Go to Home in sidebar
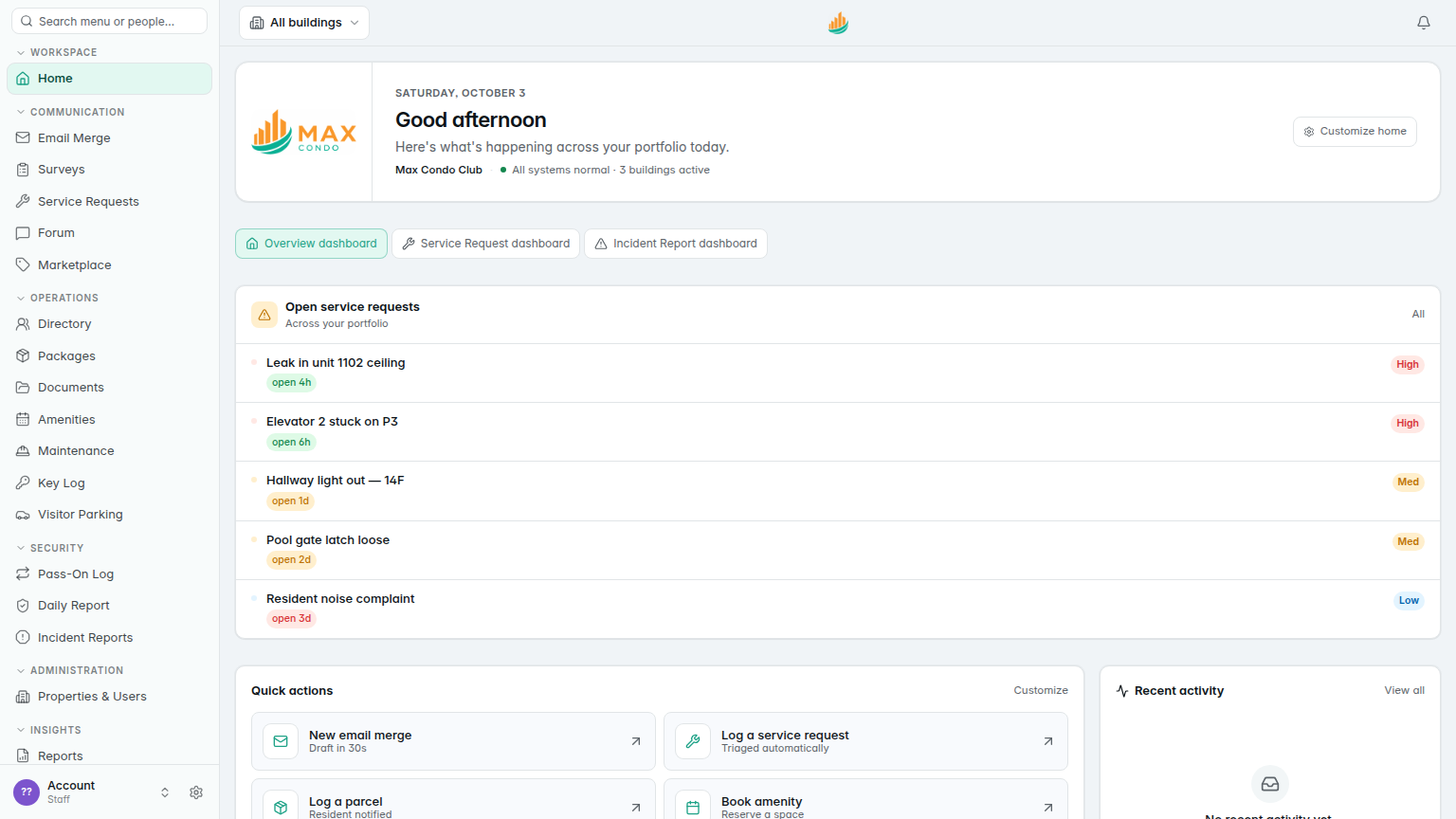1456x819 pixels. click(x=109, y=79)
